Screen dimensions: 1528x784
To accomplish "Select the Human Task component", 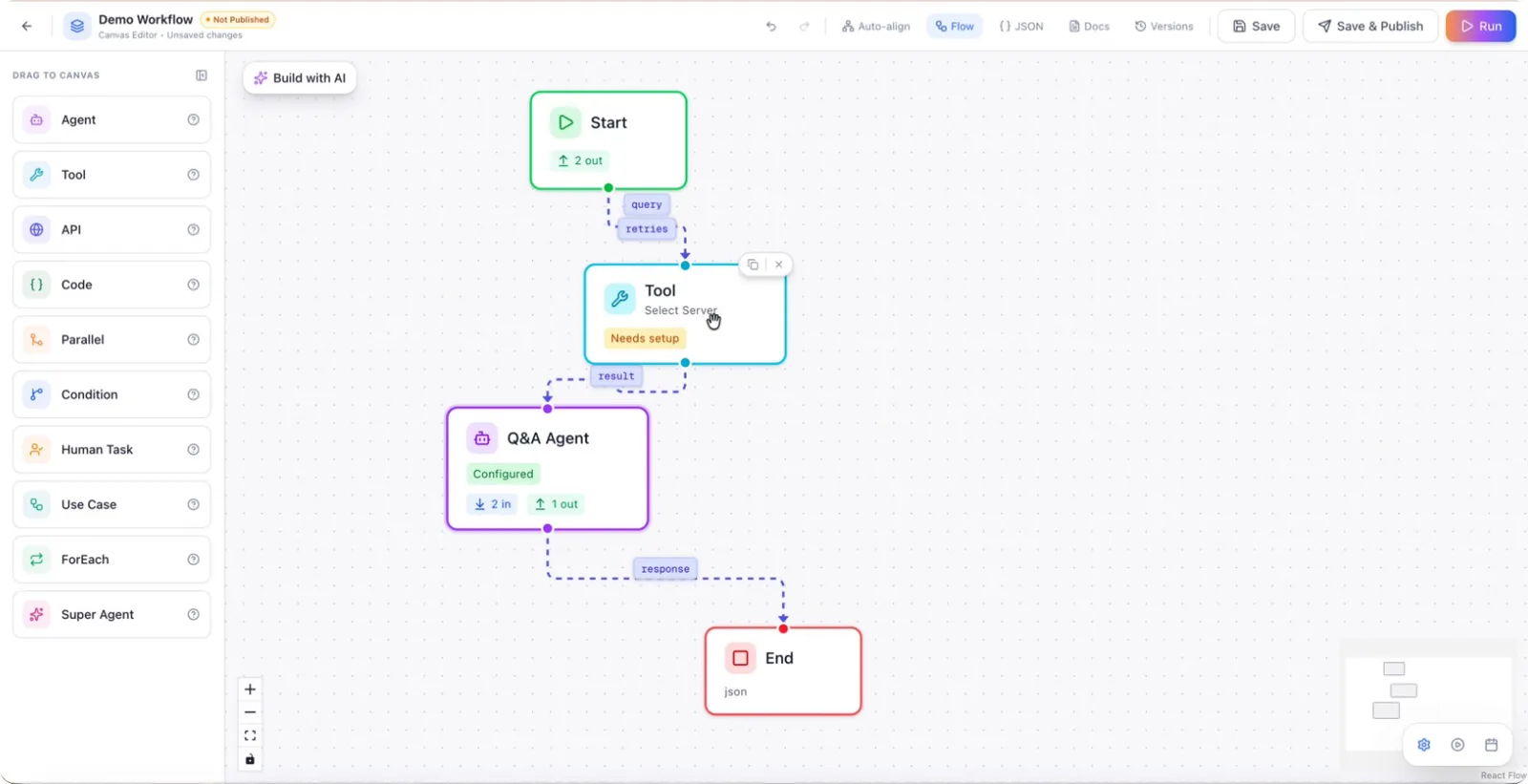I will click(112, 450).
